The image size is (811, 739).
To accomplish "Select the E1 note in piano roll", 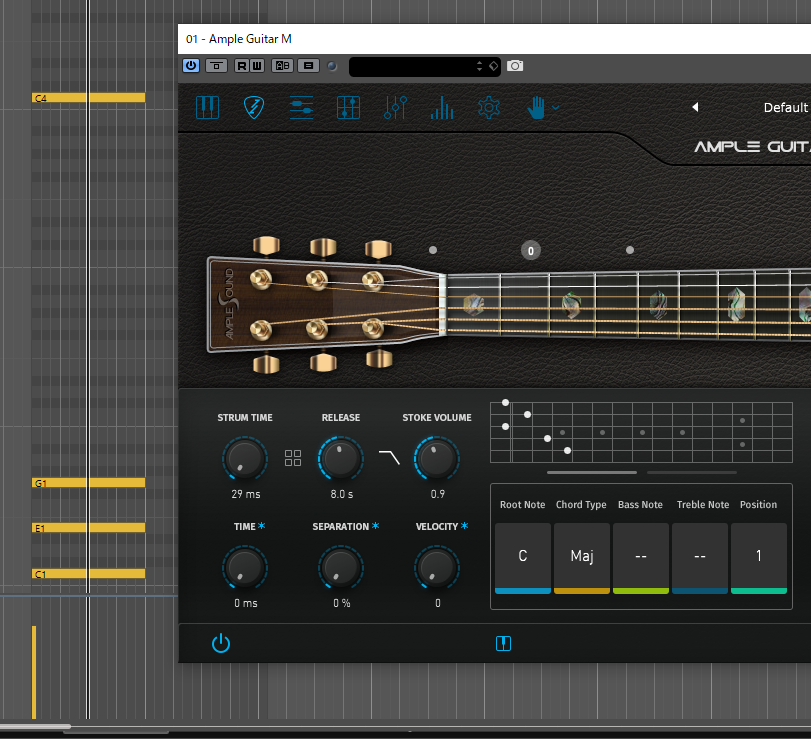I will (88, 527).
